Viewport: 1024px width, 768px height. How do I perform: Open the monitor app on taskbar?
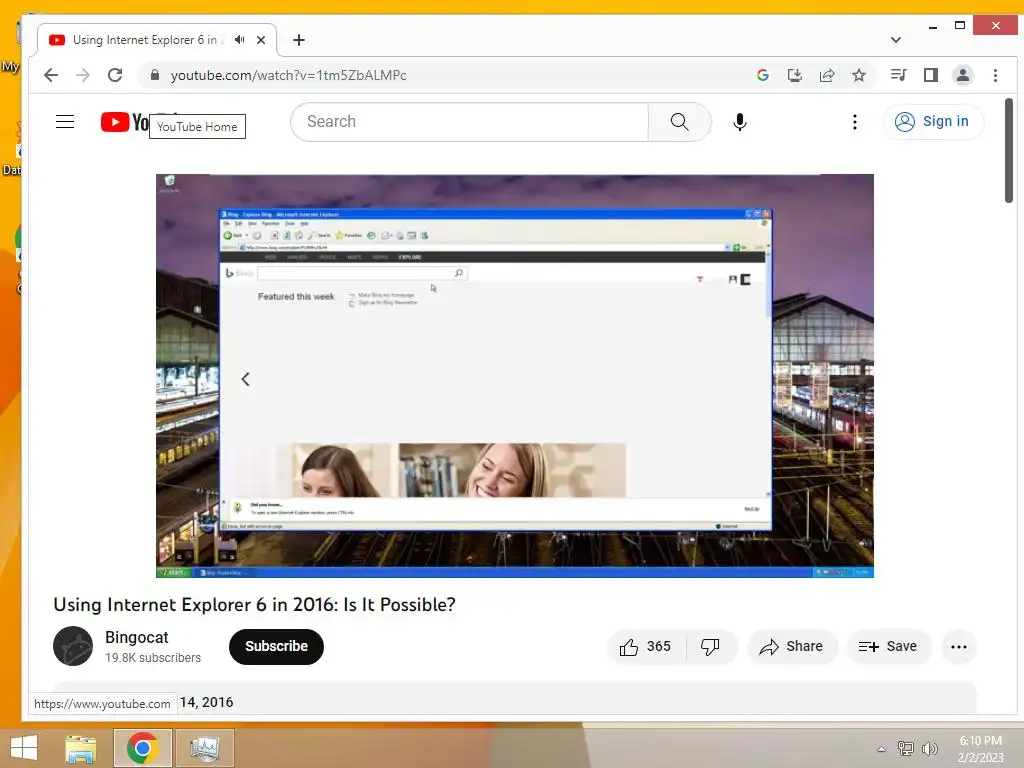point(204,748)
